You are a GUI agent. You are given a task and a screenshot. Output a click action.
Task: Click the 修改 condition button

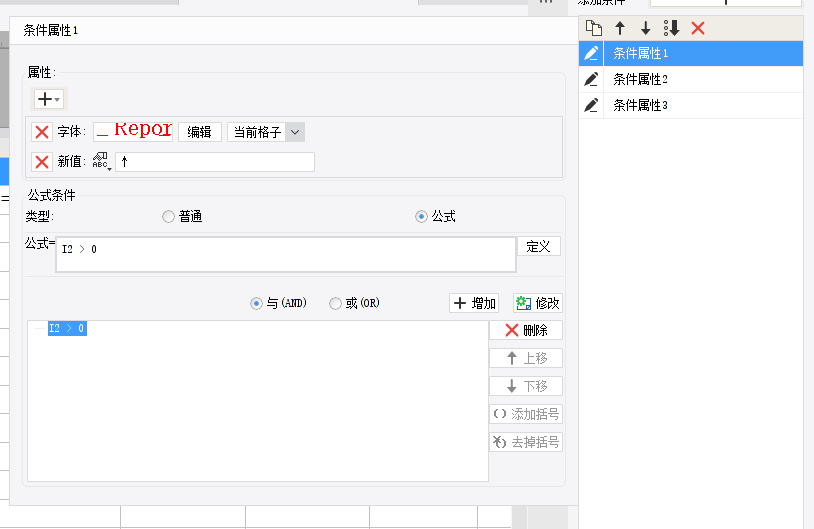pyautogui.click(x=538, y=303)
